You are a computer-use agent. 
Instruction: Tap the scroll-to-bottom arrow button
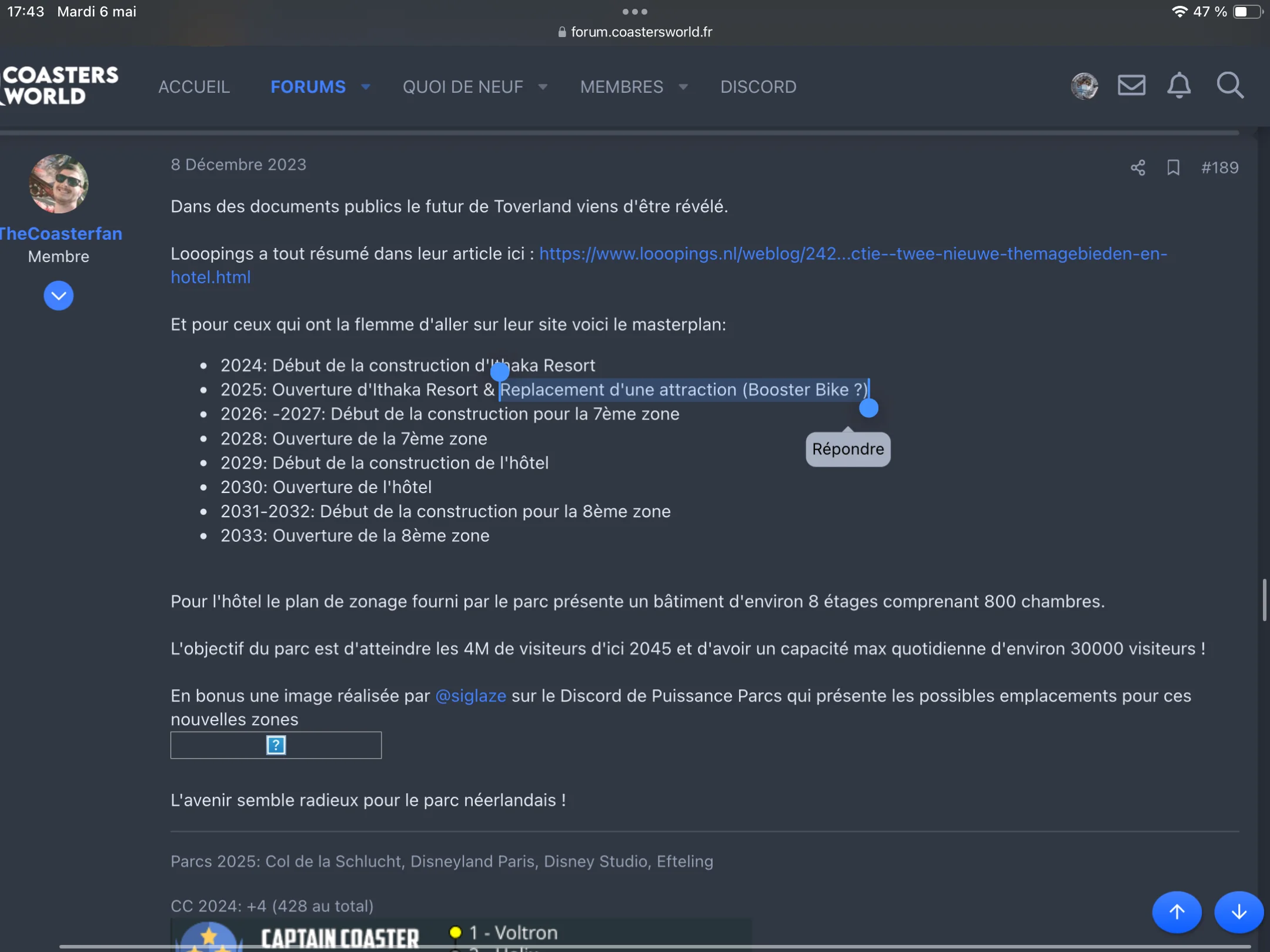pyautogui.click(x=1239, y=911)
